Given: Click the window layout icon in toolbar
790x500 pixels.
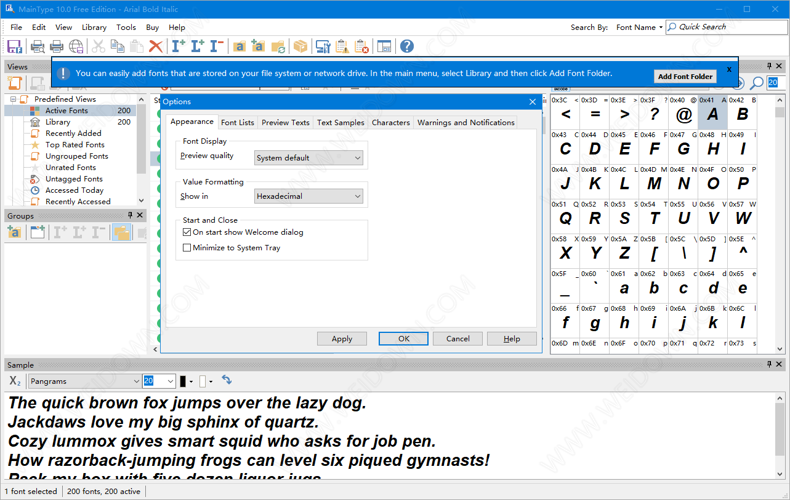Looking at the screenshot, I should point(384,47).
